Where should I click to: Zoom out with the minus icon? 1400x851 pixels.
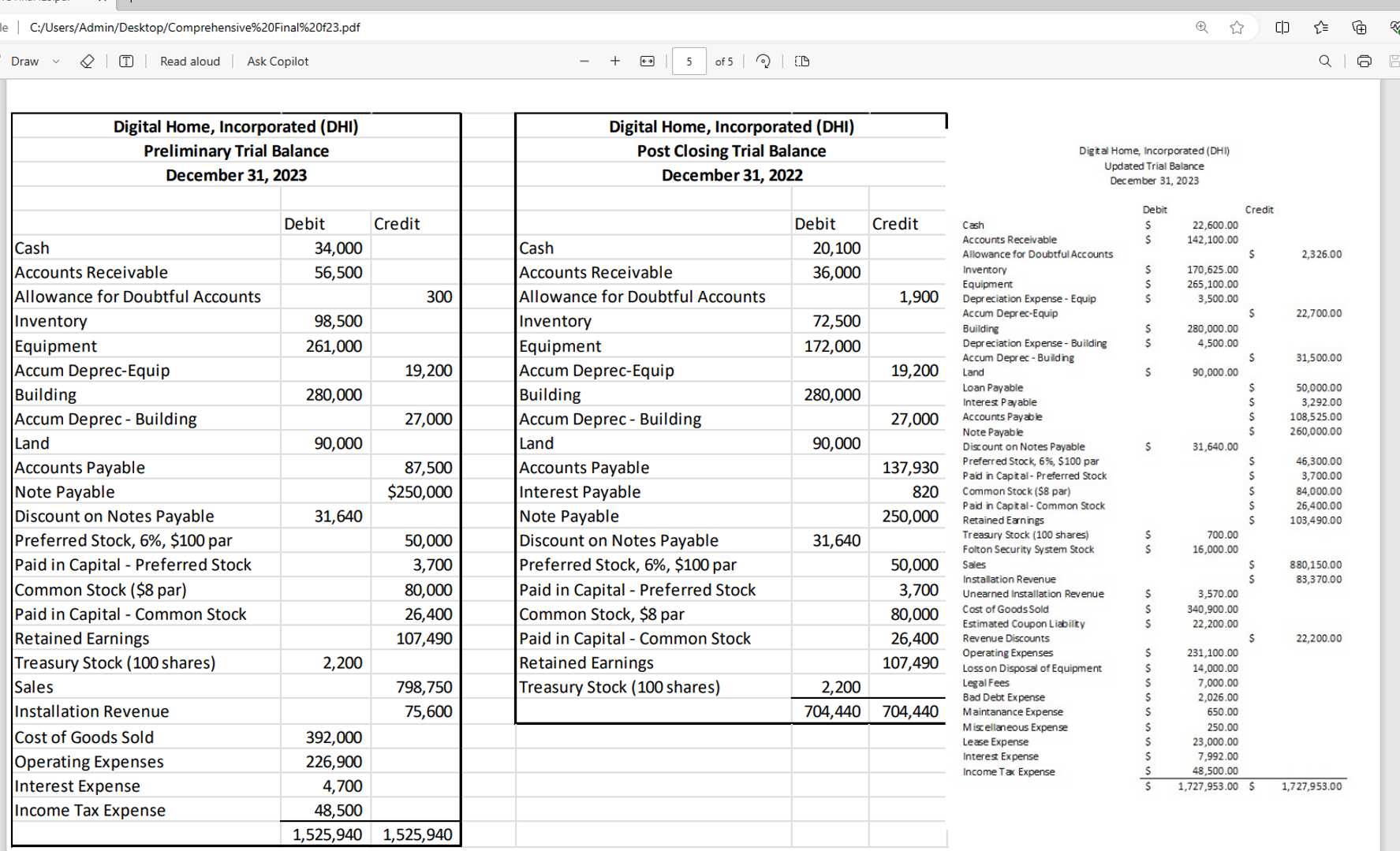click(584, 62)
